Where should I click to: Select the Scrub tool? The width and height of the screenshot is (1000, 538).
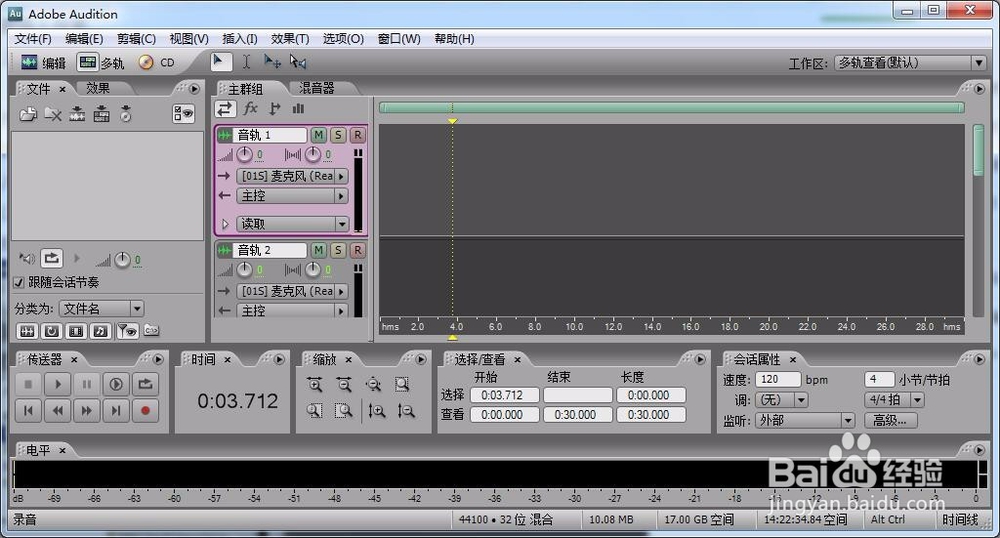298,62
